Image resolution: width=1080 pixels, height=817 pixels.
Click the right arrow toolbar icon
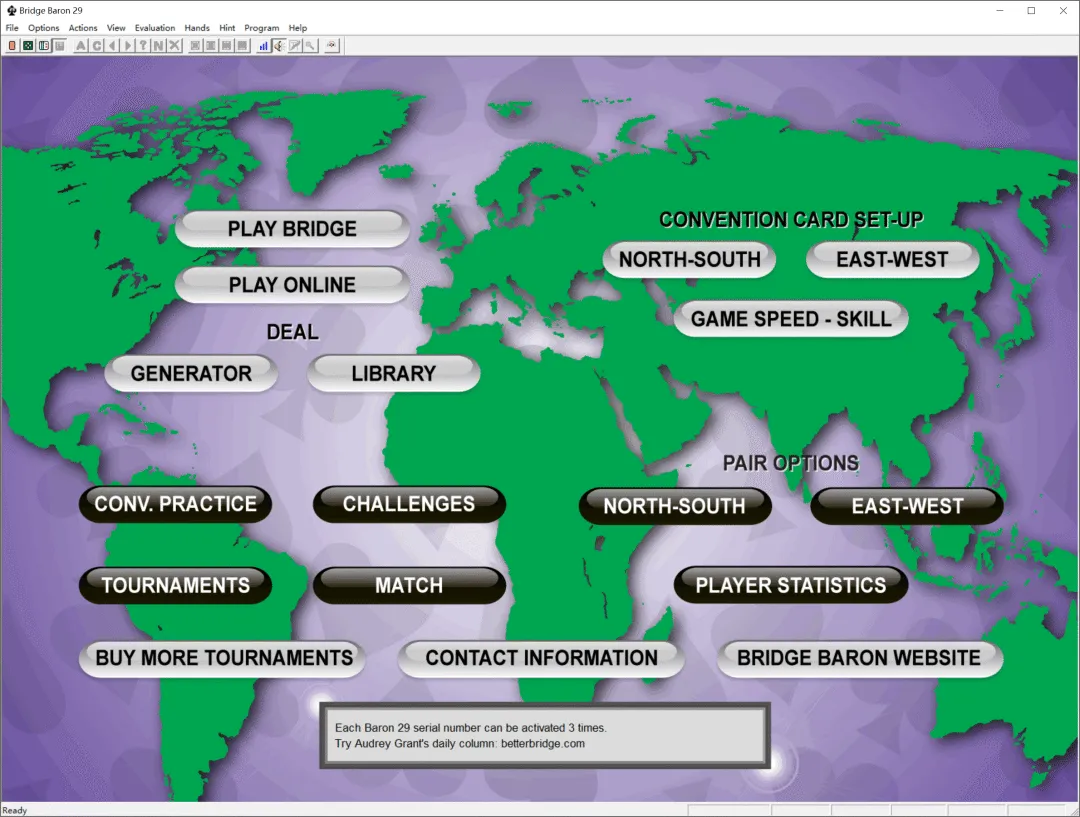coord(127,45)
